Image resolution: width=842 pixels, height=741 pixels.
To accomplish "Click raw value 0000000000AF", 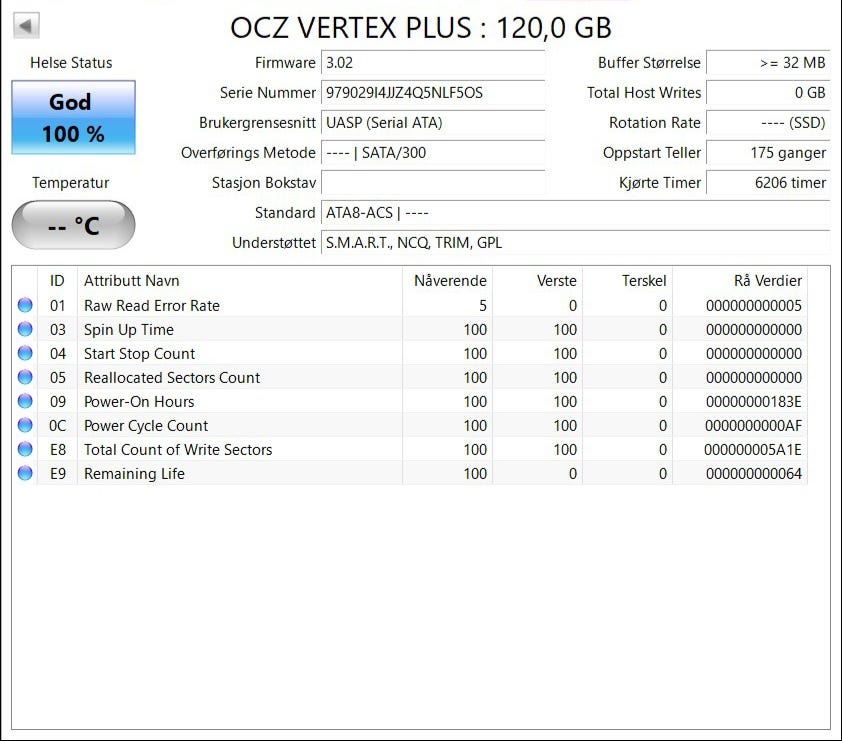I will tap(753, 426).
